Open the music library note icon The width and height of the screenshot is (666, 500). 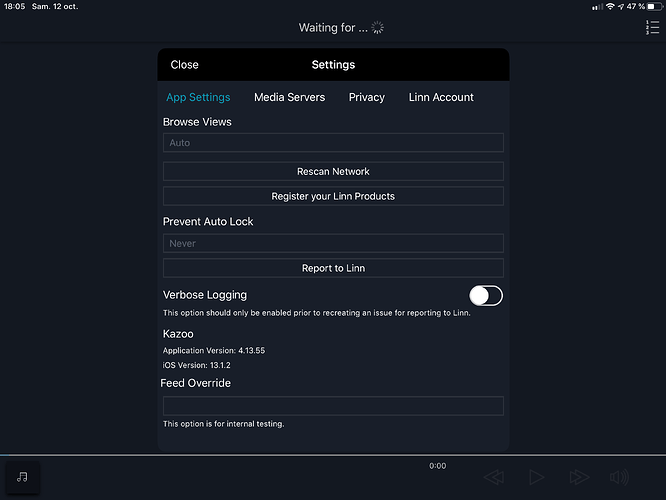point(23,477)
